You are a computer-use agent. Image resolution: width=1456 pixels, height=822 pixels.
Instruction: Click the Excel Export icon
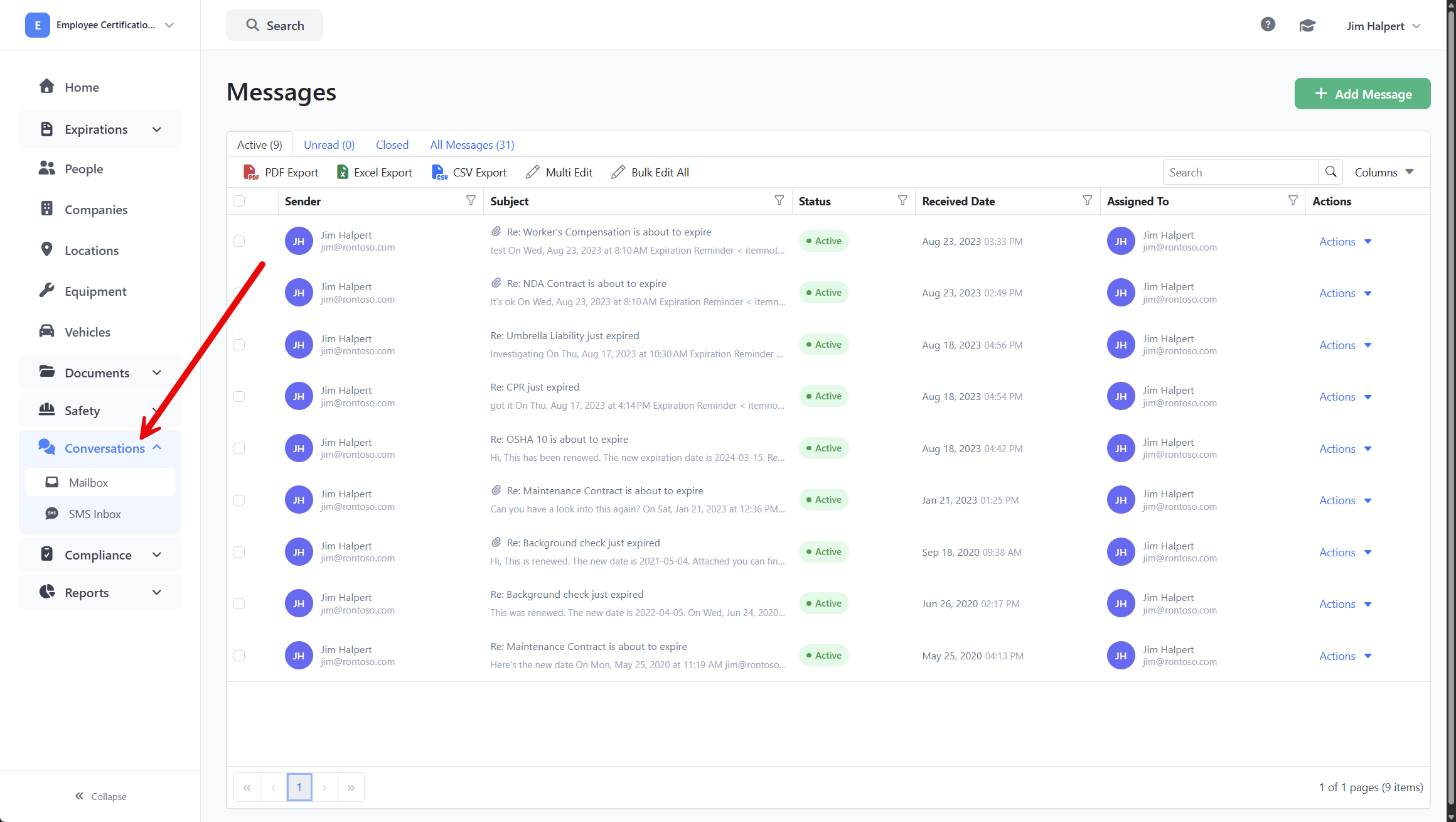coord(343,172)
